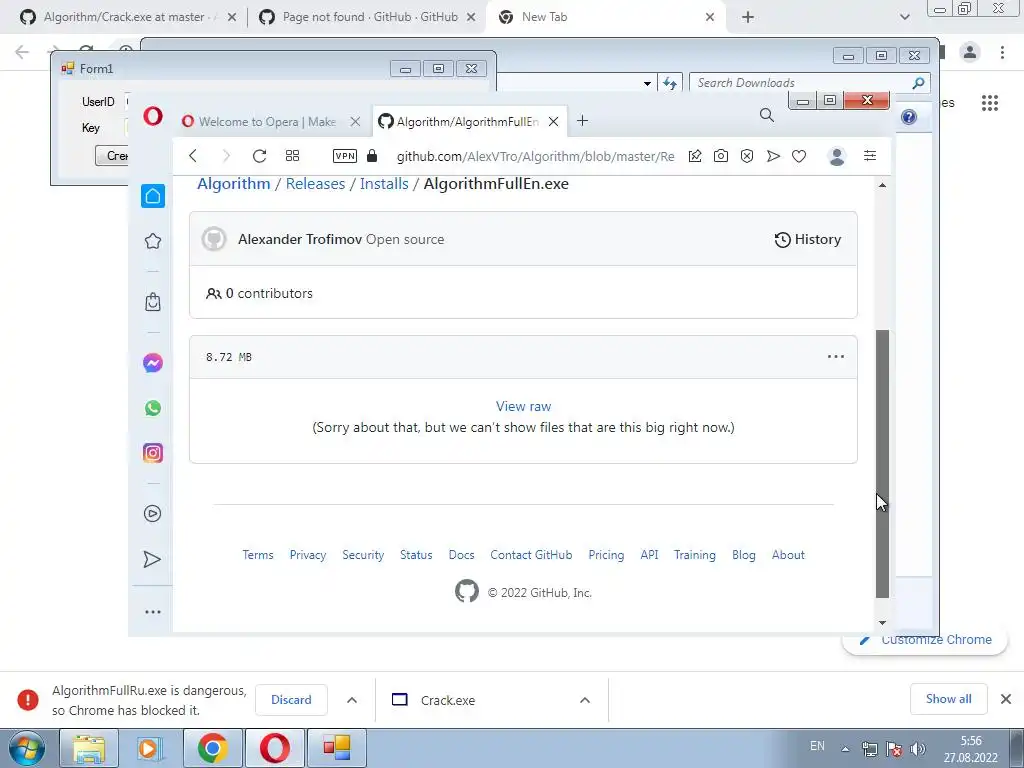Show hidden system tray icons

[x=845, y=748]
